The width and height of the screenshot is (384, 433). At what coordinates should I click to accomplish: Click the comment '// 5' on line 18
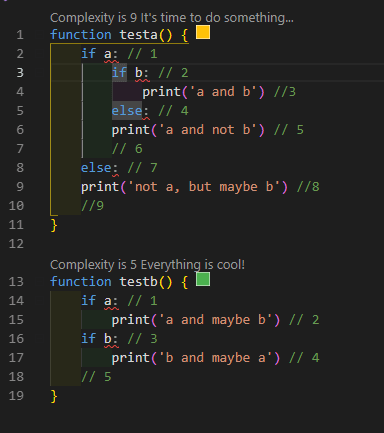[x=96, y=377]
